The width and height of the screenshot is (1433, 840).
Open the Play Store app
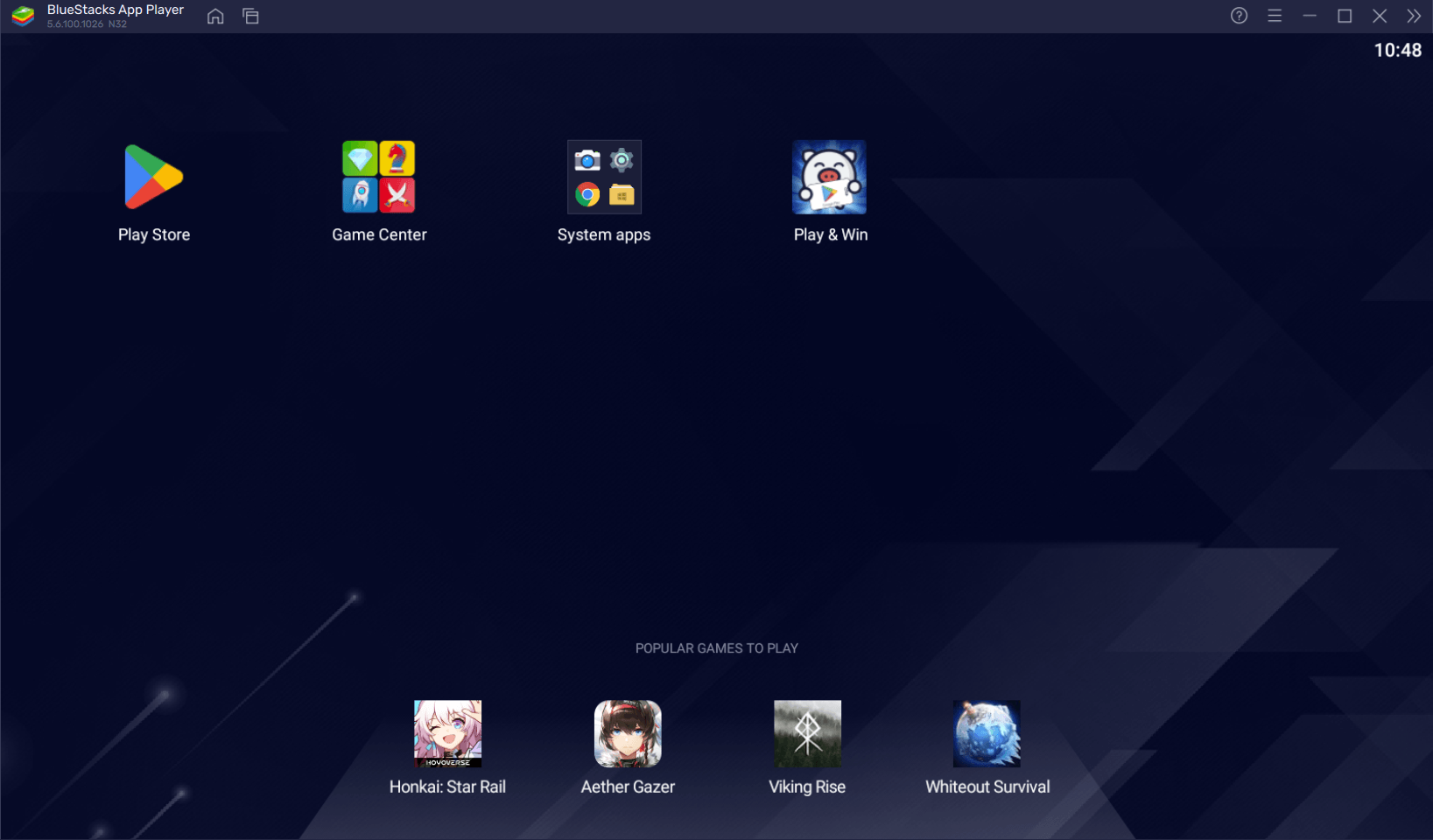point(154,178)
